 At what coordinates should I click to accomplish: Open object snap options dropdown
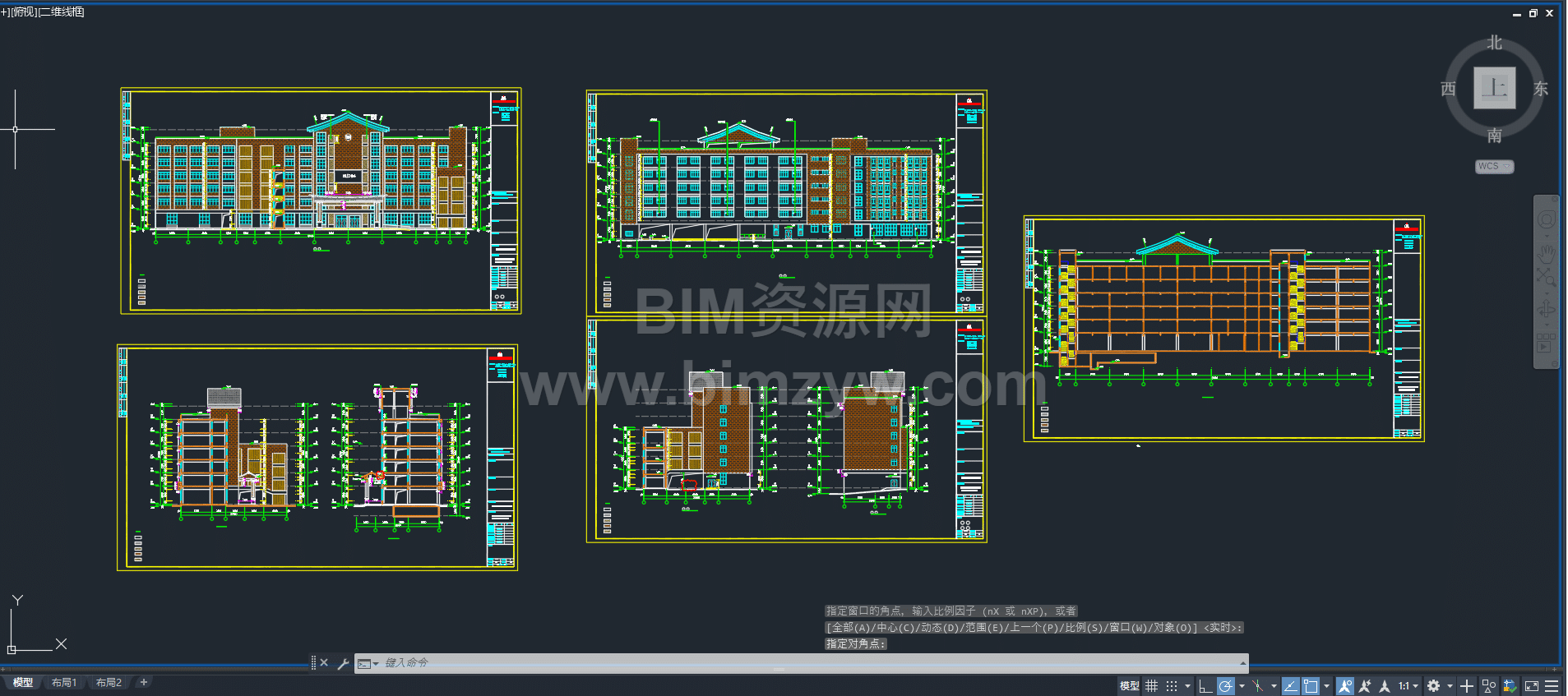click(1326, 686)
